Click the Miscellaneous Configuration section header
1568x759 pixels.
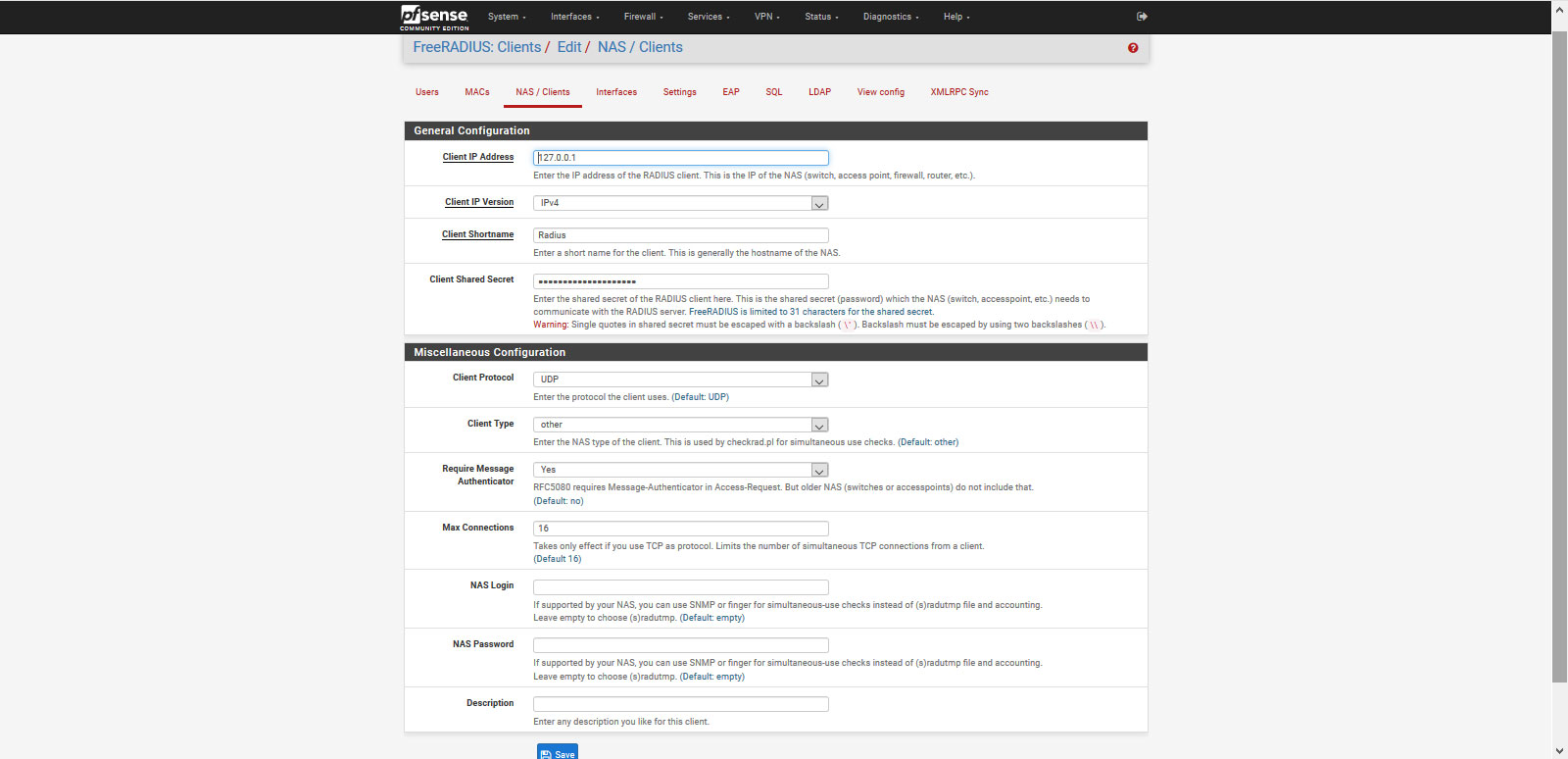[776, 352]
